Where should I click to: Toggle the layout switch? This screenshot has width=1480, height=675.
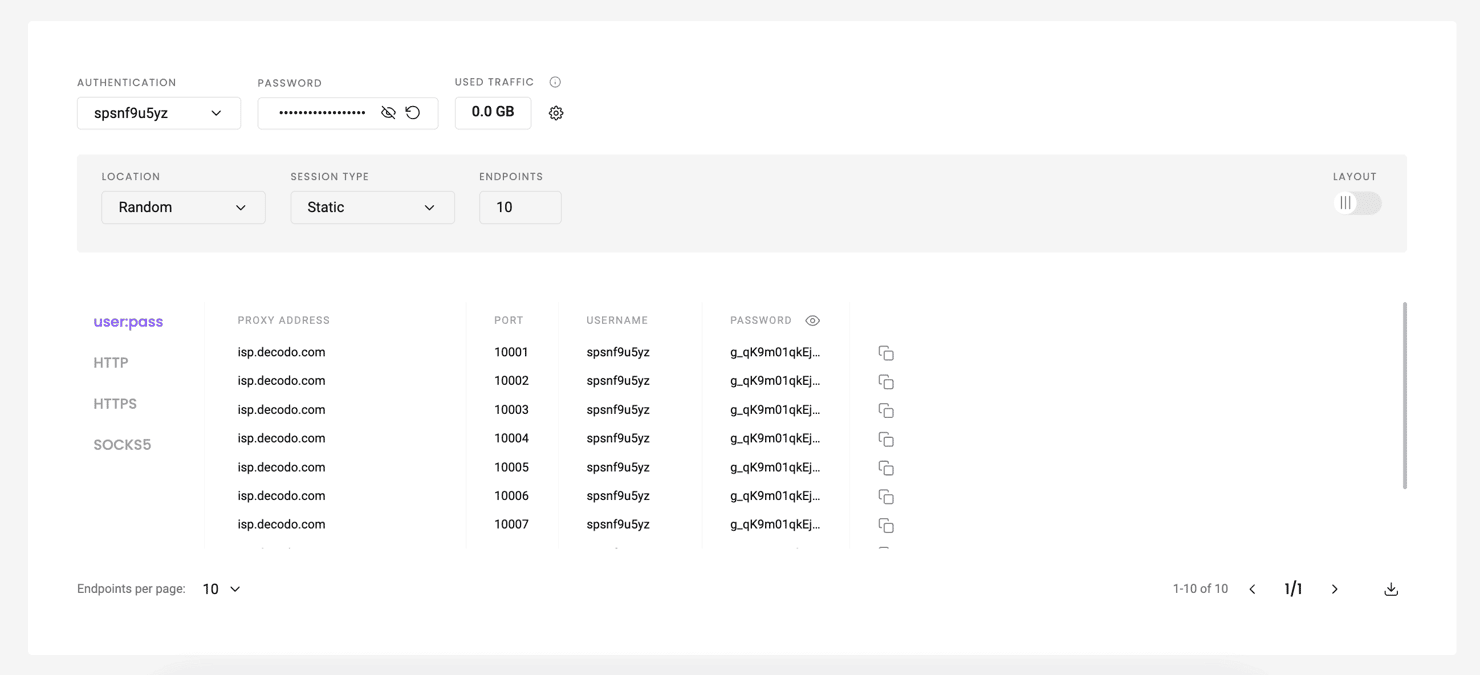click(x=1357, y=203)
